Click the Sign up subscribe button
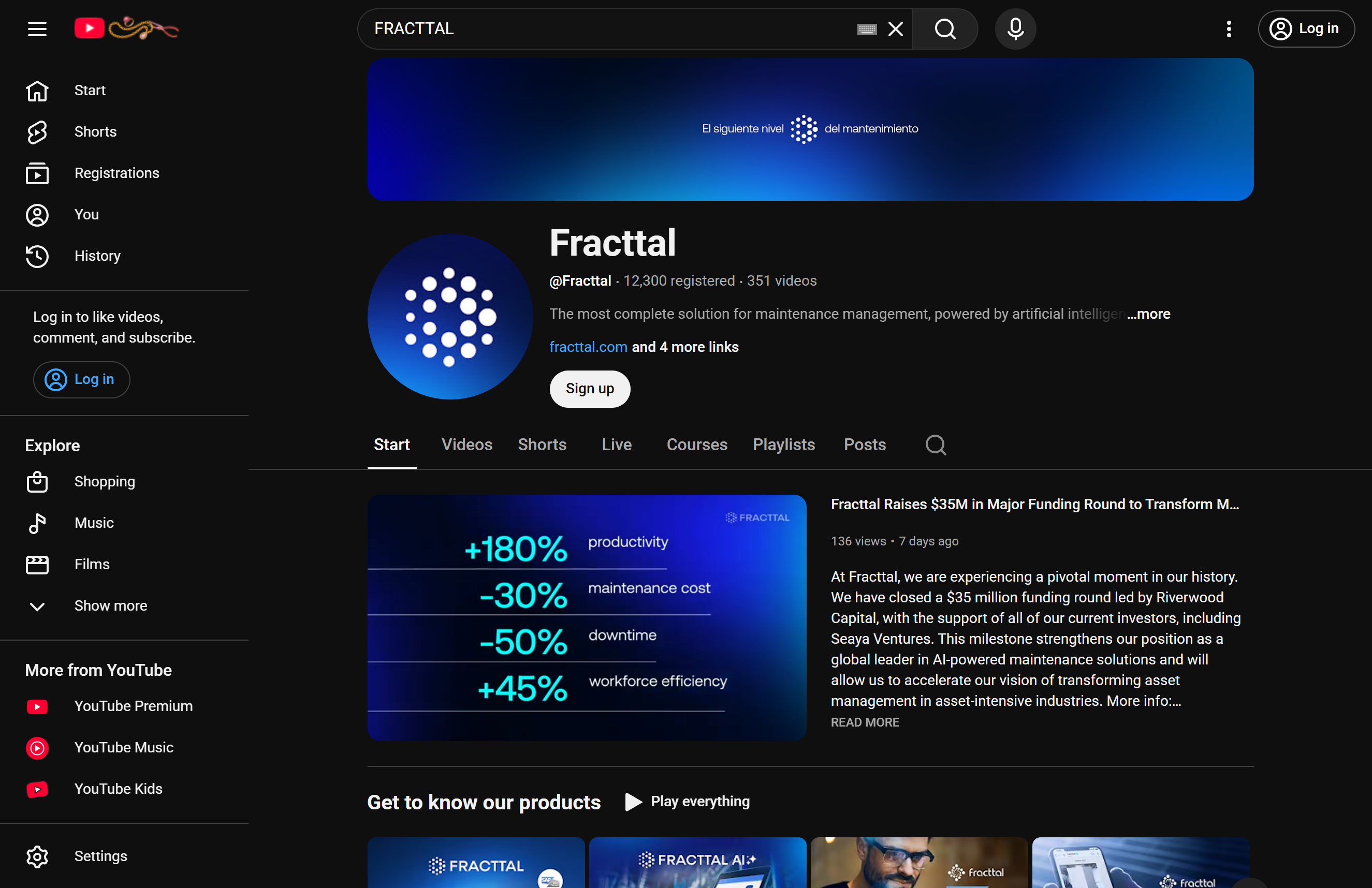1372x888 pixels. point(589,389)
